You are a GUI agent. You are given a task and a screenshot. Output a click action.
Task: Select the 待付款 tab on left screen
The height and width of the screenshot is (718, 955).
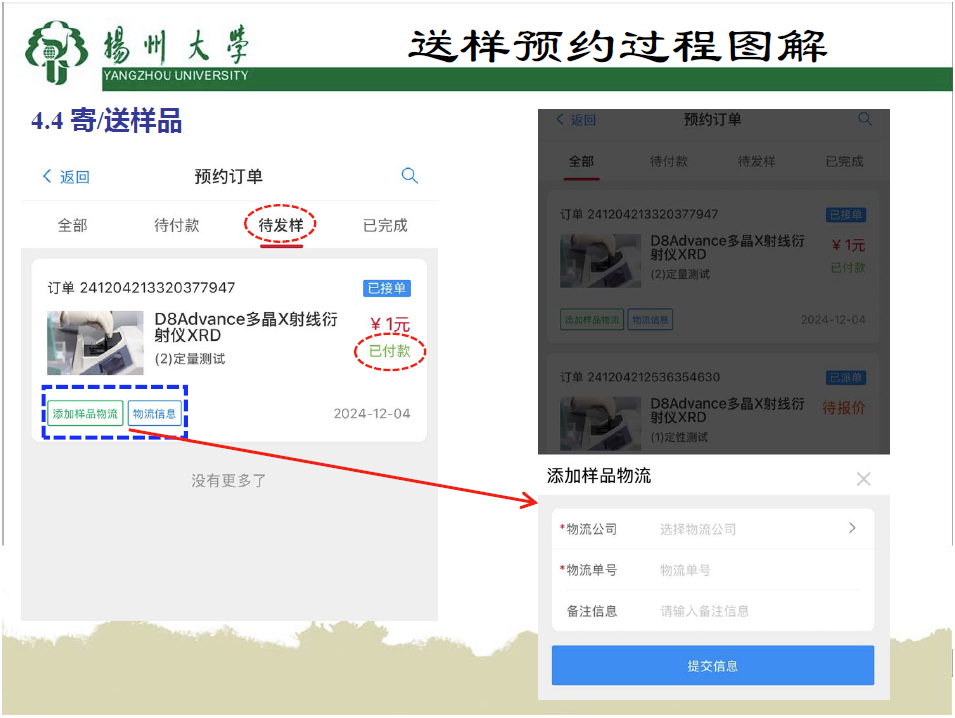point(177,226)
